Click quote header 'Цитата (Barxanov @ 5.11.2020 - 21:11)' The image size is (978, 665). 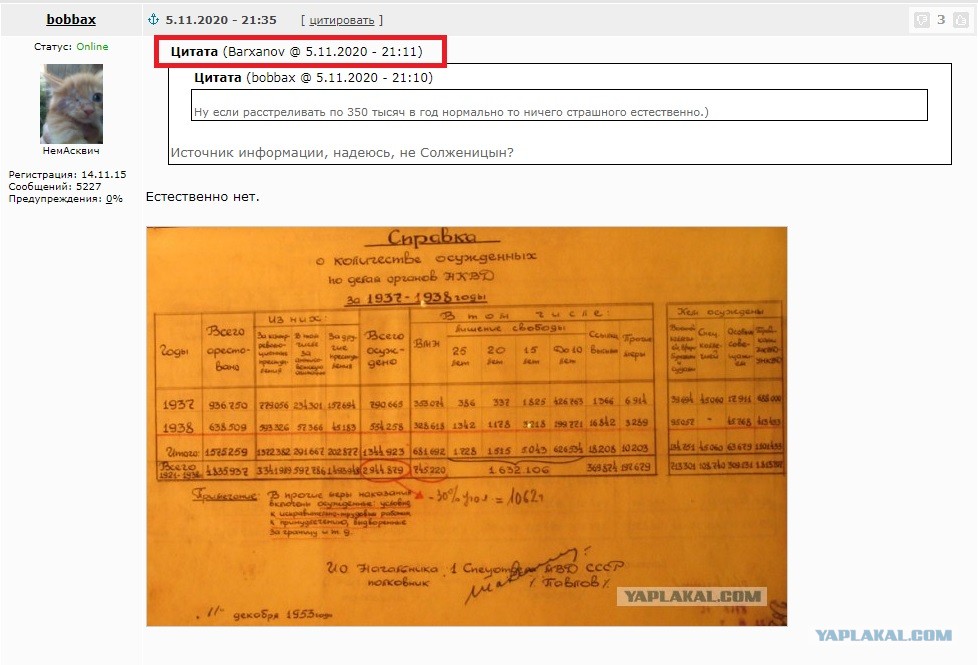pos(297,52)
